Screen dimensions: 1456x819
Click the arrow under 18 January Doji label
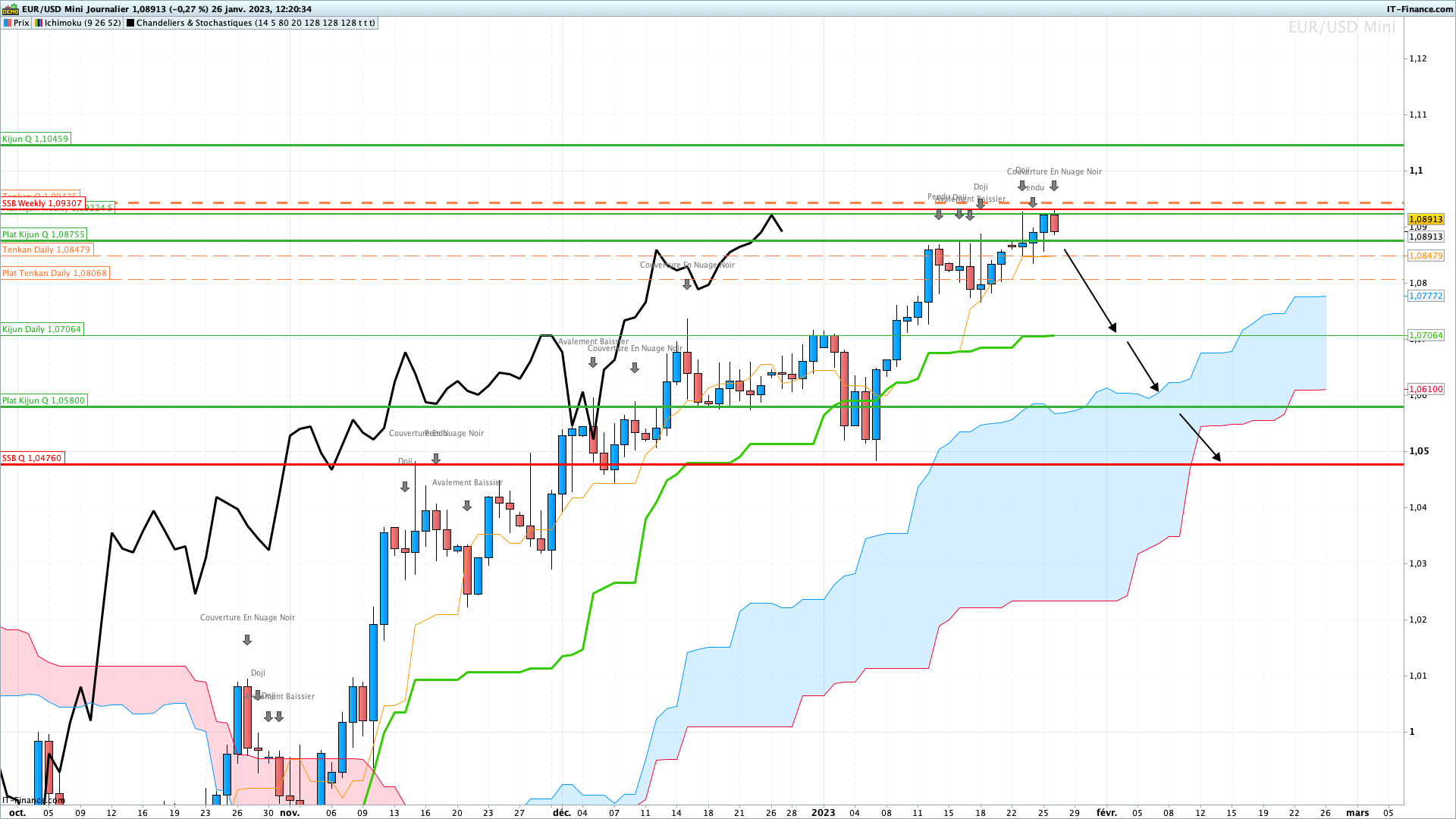(x=981, y=204)
